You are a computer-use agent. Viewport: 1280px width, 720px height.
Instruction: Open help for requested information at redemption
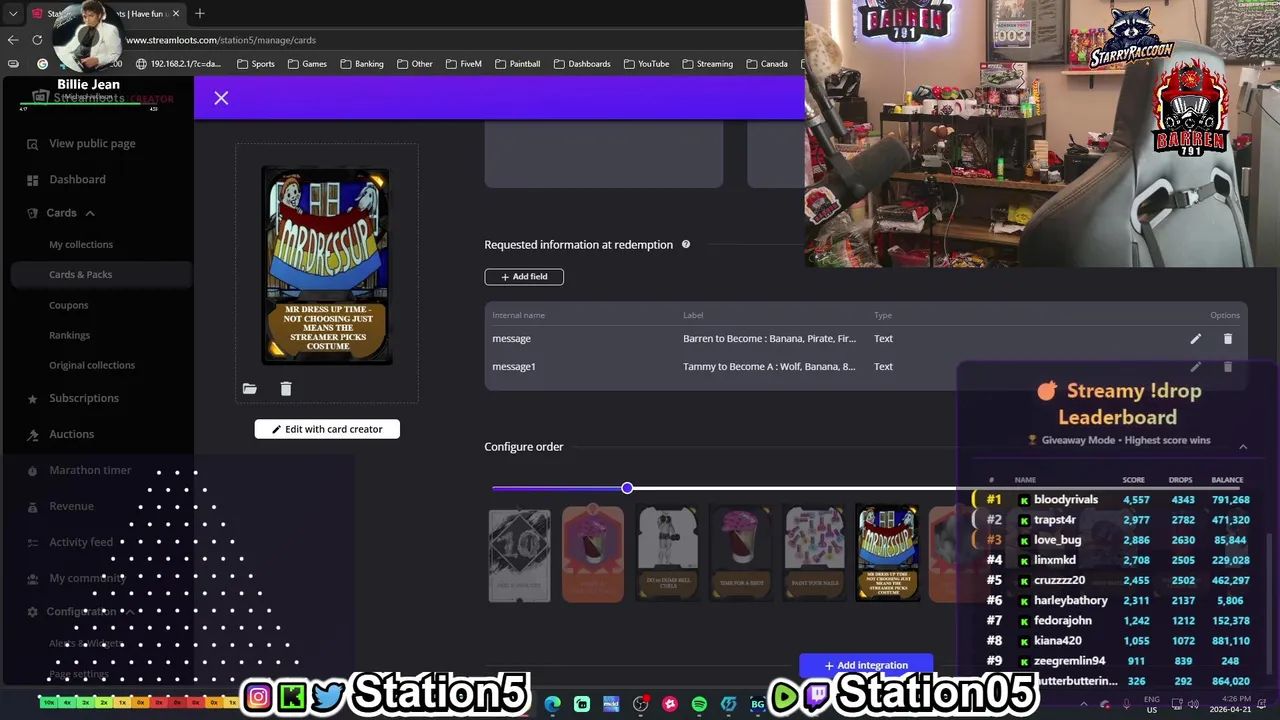686,244
